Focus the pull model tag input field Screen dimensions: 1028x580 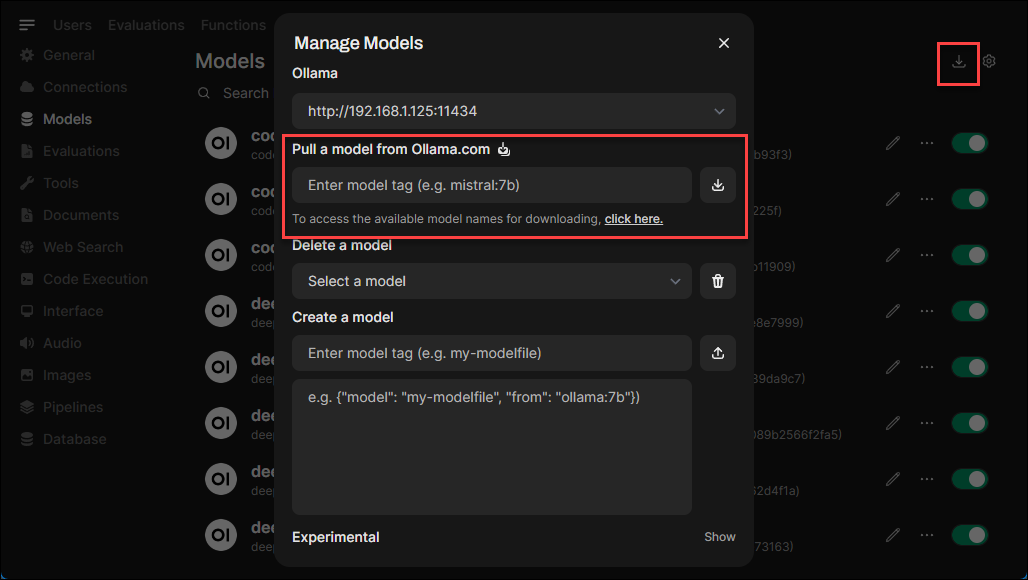tap(492, 185)
